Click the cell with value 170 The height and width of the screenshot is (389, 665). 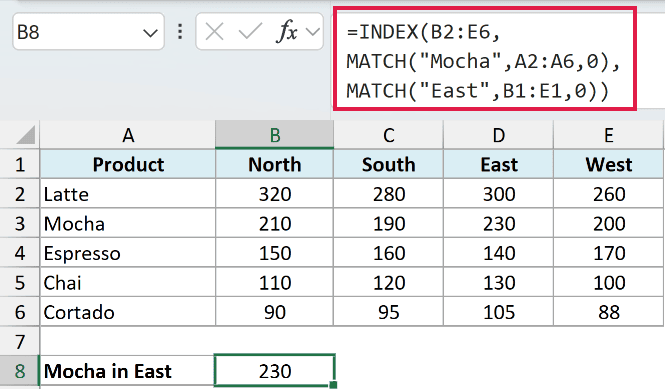pos(608,253)
